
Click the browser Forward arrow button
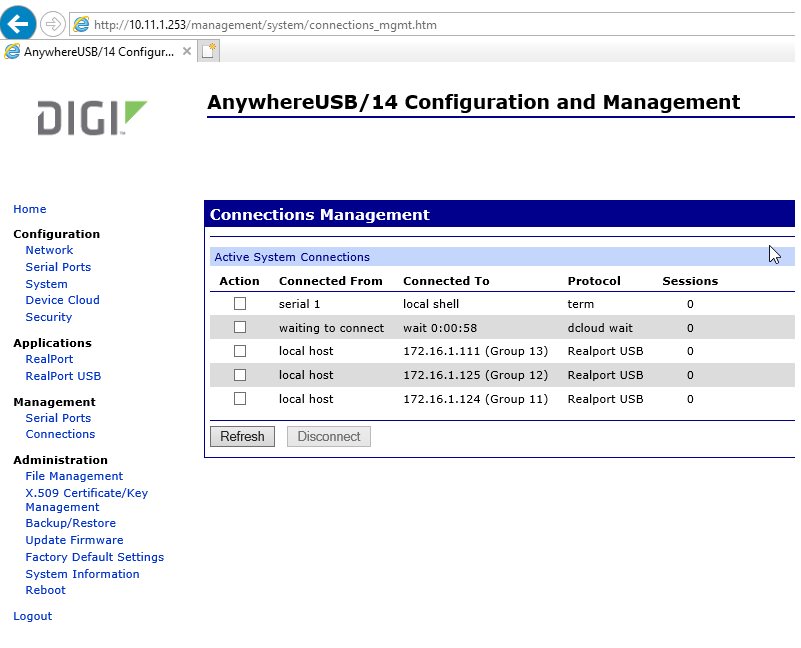tap(53, 24)
